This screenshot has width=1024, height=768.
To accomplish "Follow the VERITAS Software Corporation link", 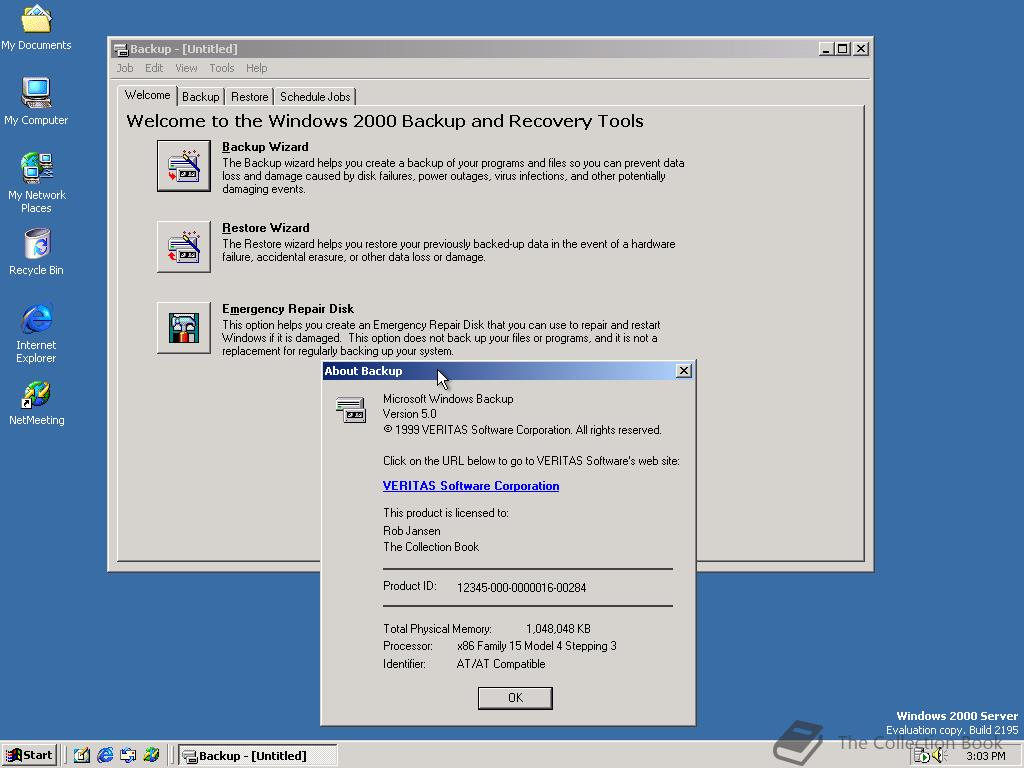I will click(x=471, y=486).
